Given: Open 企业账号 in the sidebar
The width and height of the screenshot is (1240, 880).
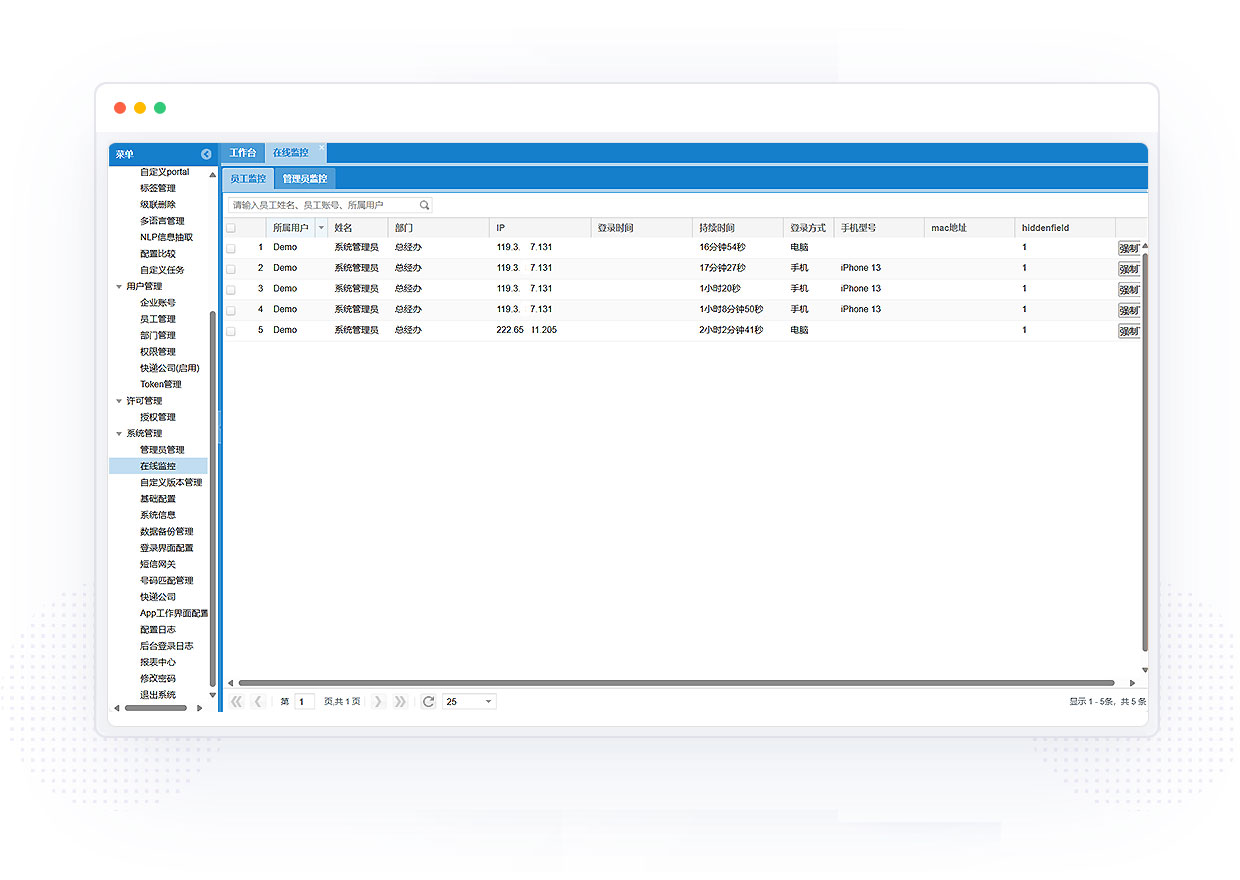Looking at the screenshot, I should (x=158, y=303).
